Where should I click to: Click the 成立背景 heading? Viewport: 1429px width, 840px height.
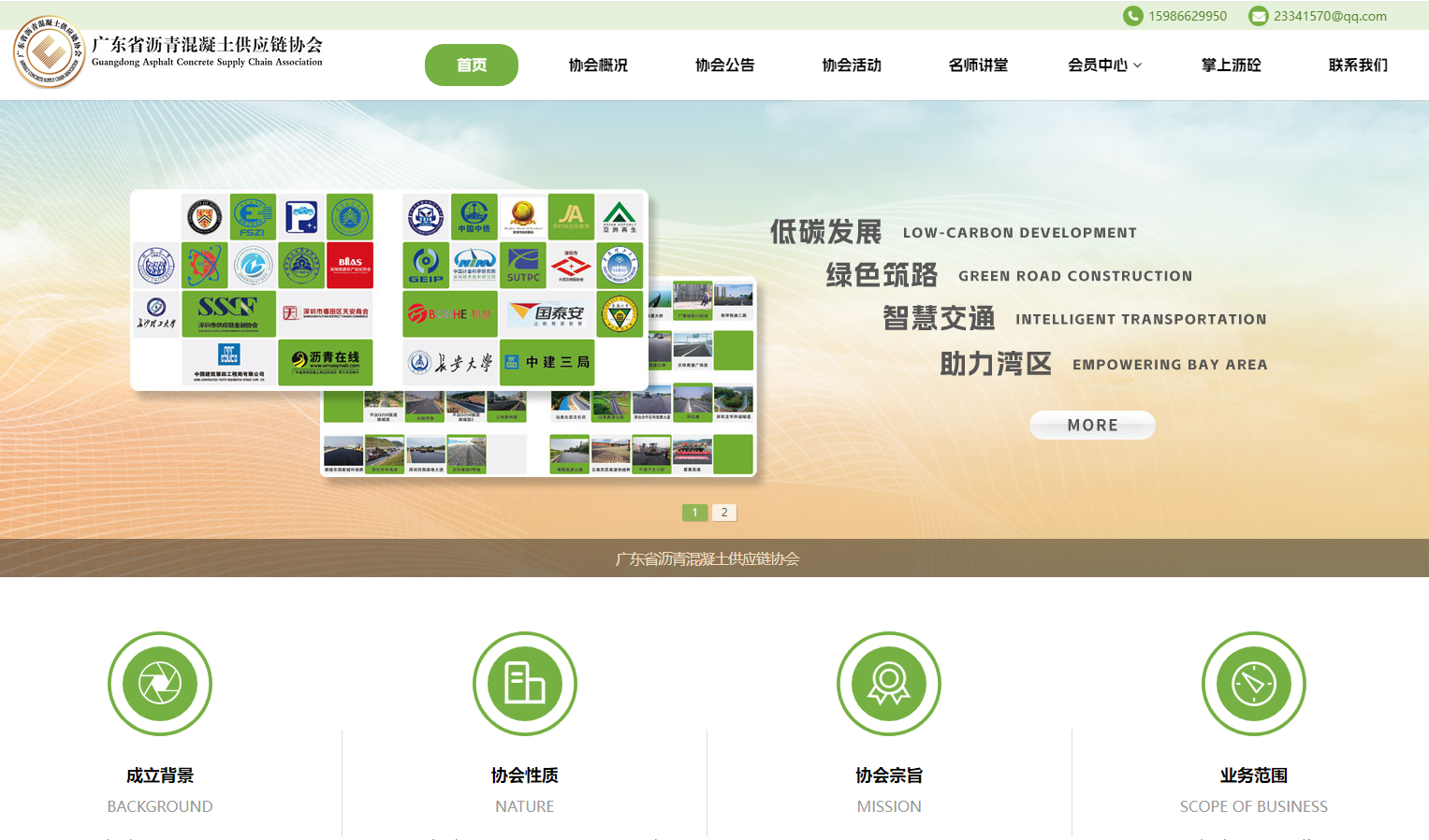coord(160,775)
